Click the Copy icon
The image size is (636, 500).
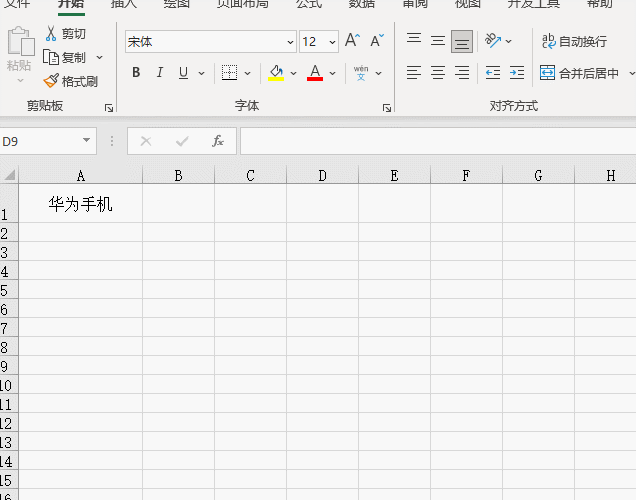tap(51, 58)
